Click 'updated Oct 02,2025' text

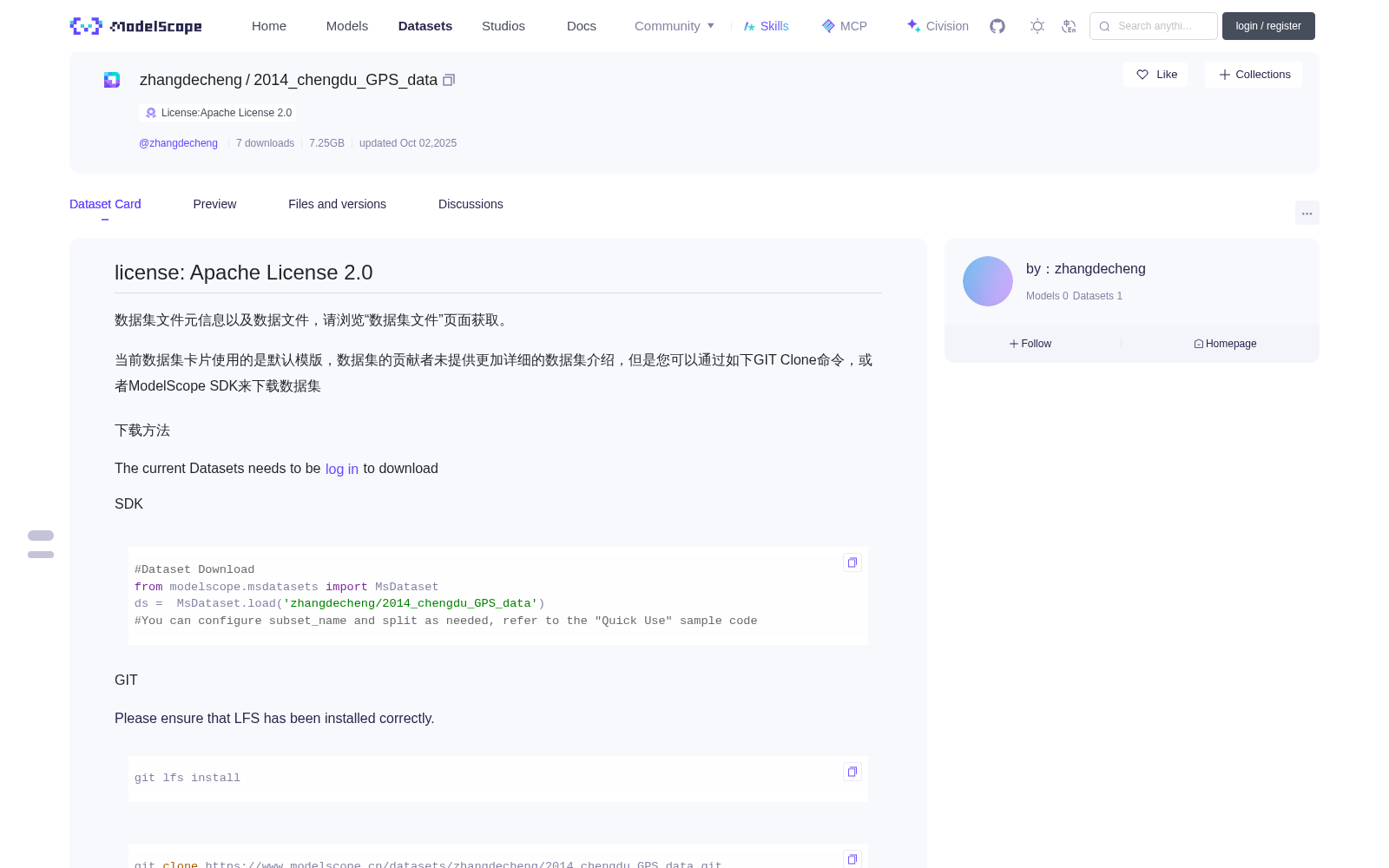(408, 143)
